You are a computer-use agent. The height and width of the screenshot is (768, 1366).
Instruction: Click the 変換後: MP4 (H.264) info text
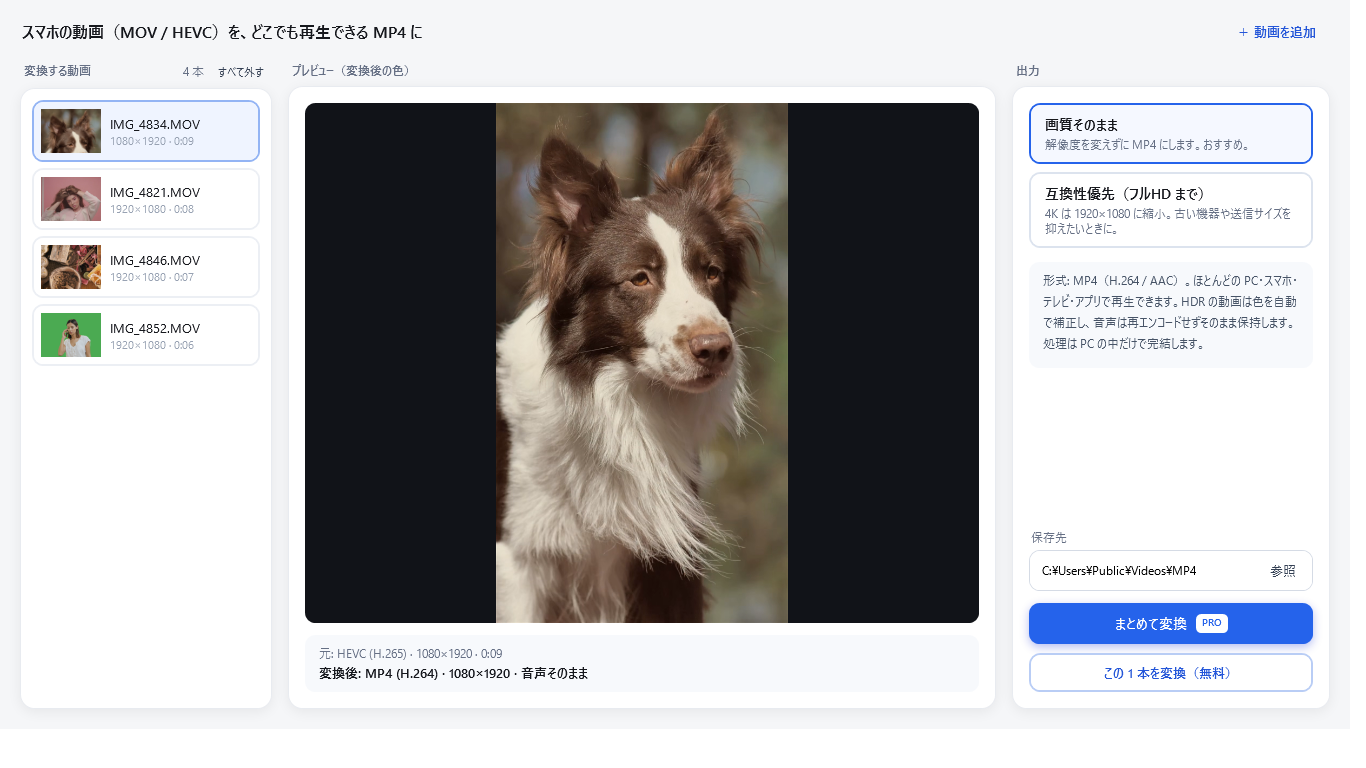[x=454, y=674]
